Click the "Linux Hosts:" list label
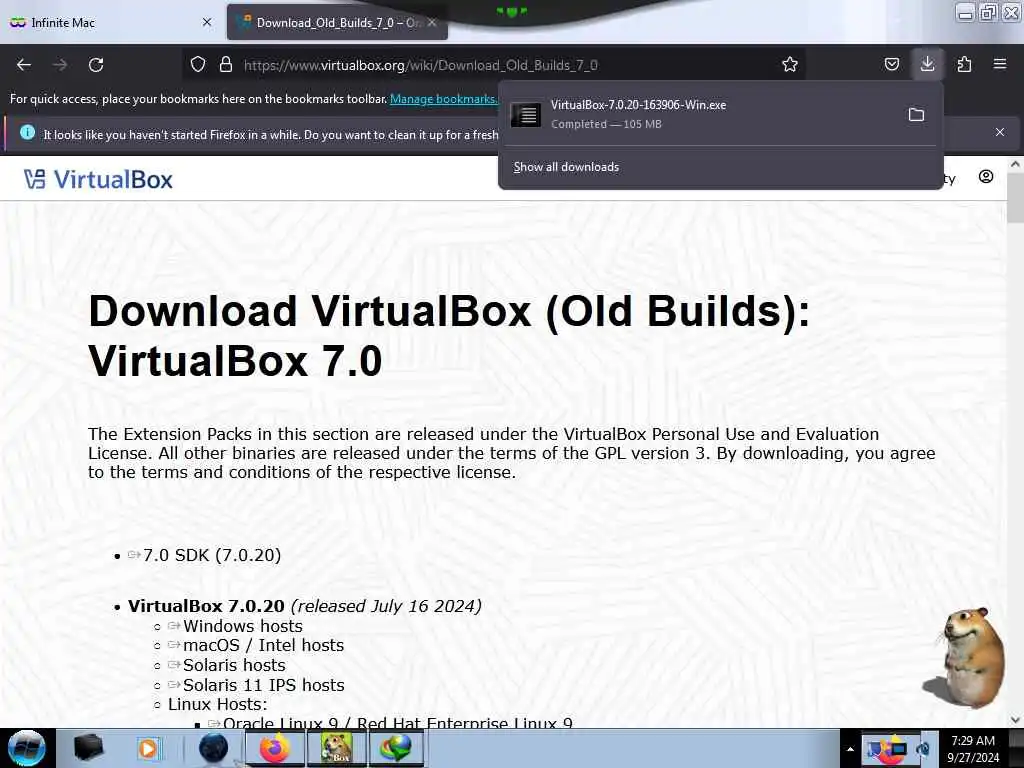Viewport: 1024px width, 768px height. point(217,705)
